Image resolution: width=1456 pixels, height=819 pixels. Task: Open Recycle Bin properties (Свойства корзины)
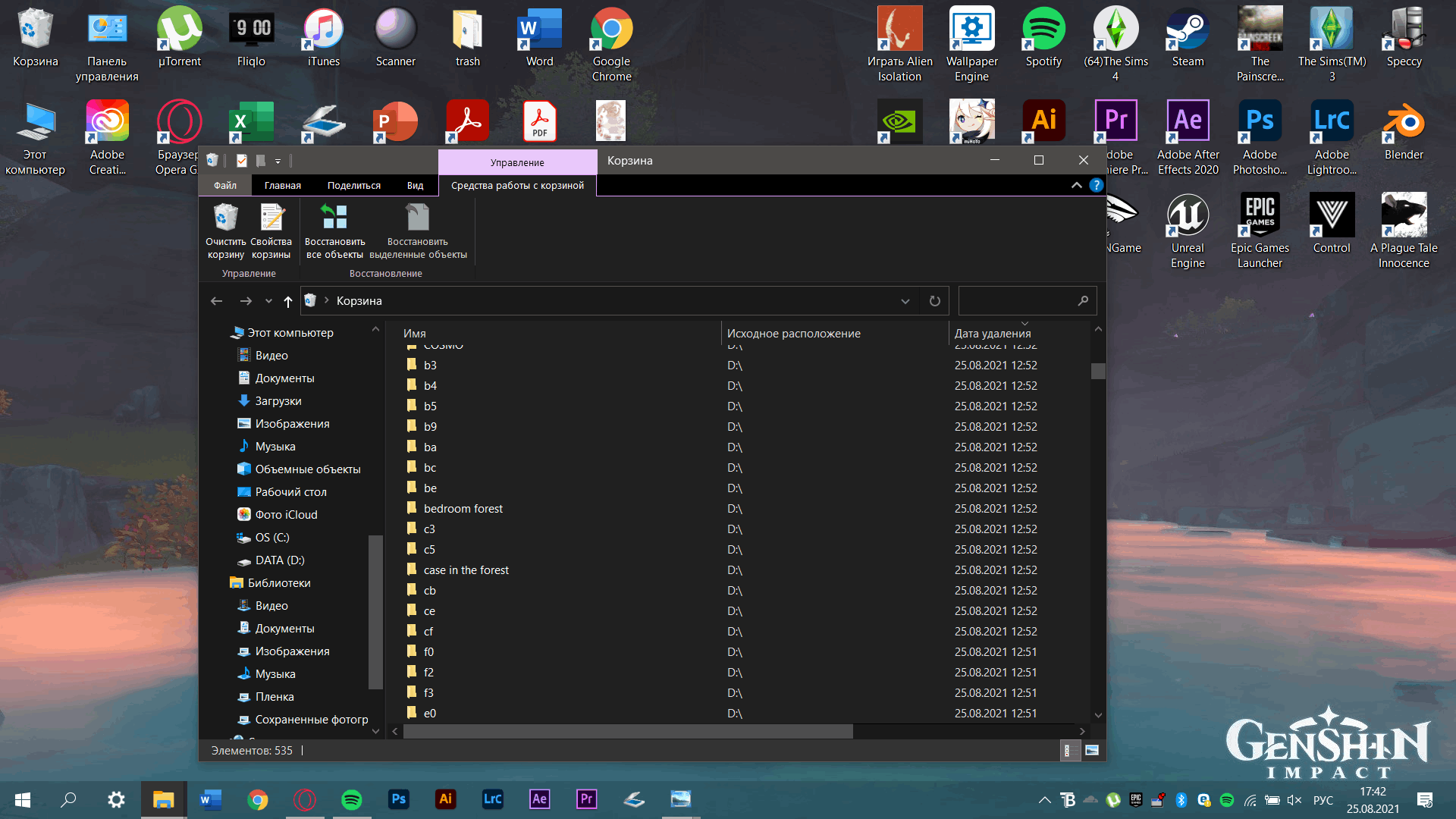271,231
